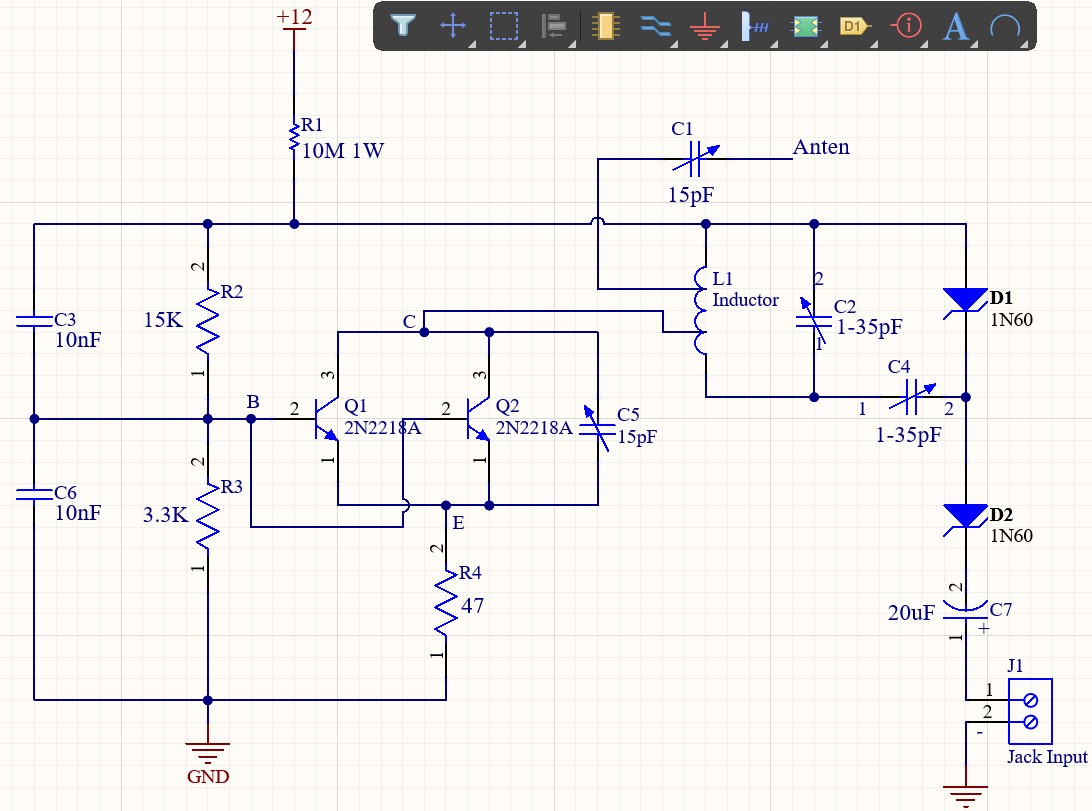Viewport: 1092px width, 811px height.
Task: Click the GND power port tool
Action: [705, 27]
